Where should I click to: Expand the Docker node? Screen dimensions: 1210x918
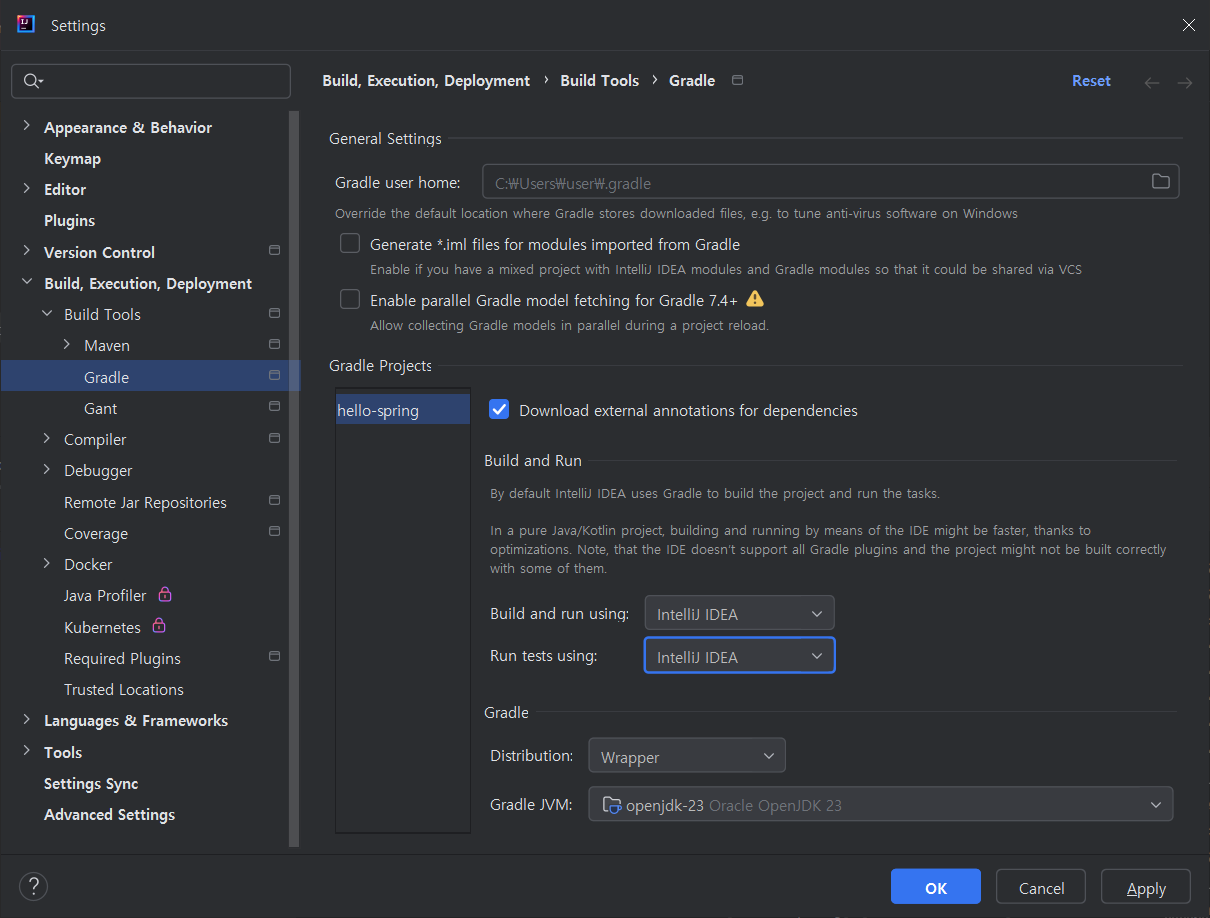pos(47,564)
